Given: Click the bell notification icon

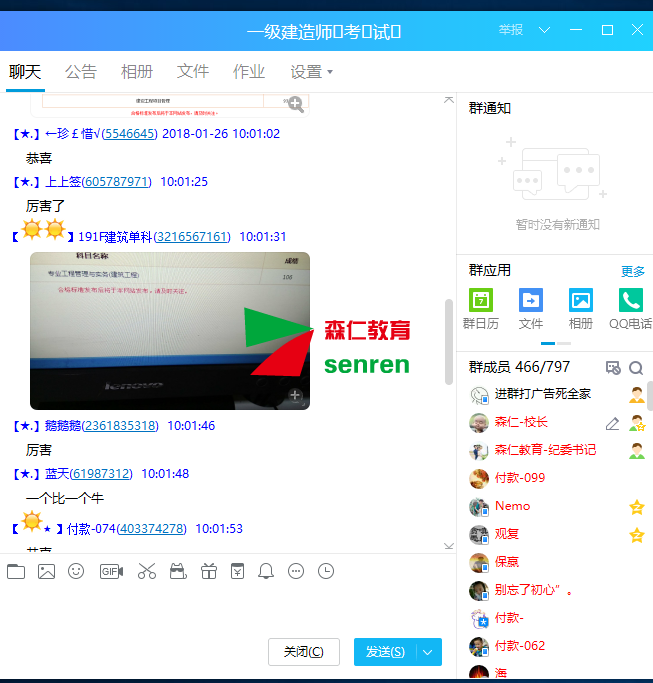Looking at the screenshot, I should pyautogui.click(x=266, y=571).
